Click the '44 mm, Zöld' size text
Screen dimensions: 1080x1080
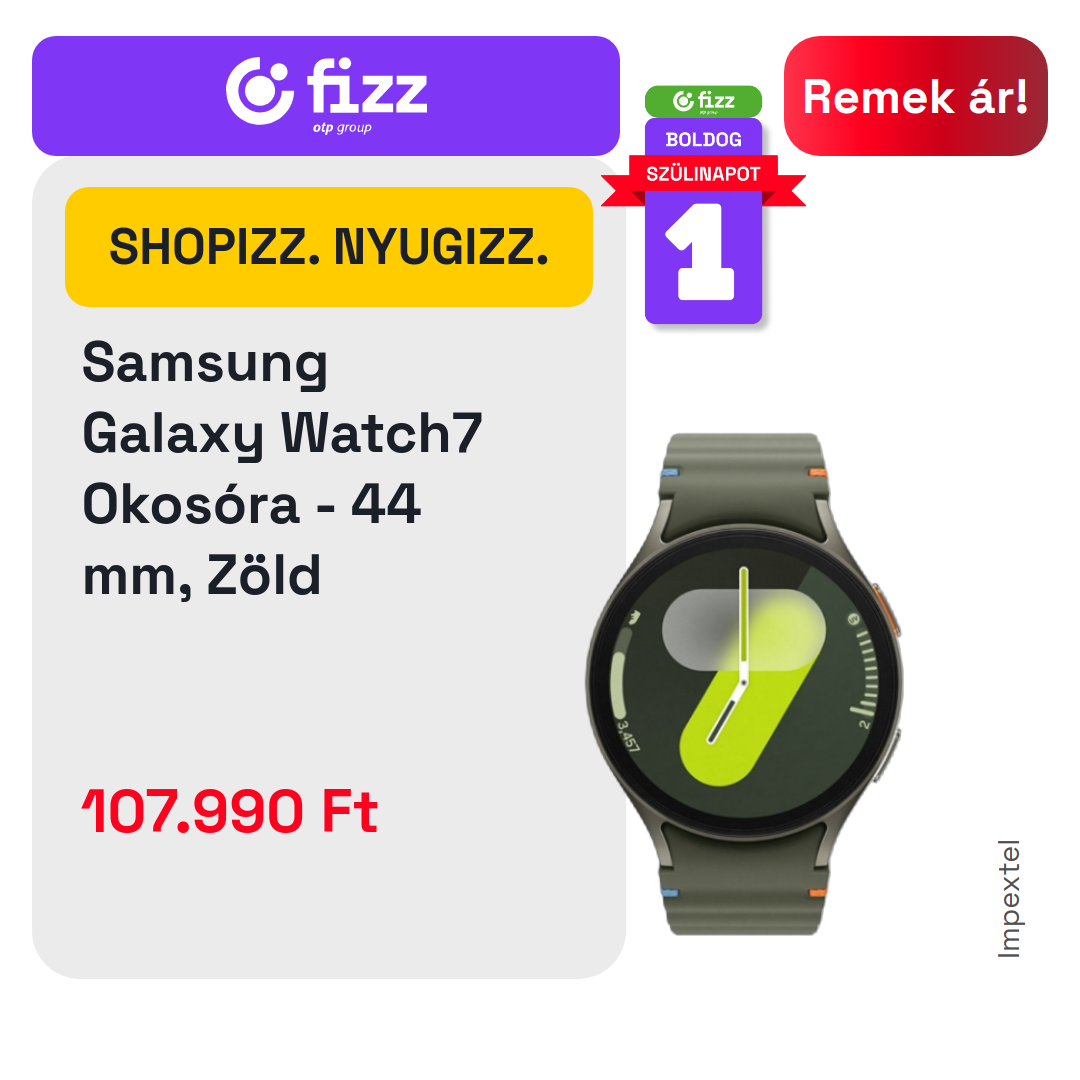coord(251,539)
